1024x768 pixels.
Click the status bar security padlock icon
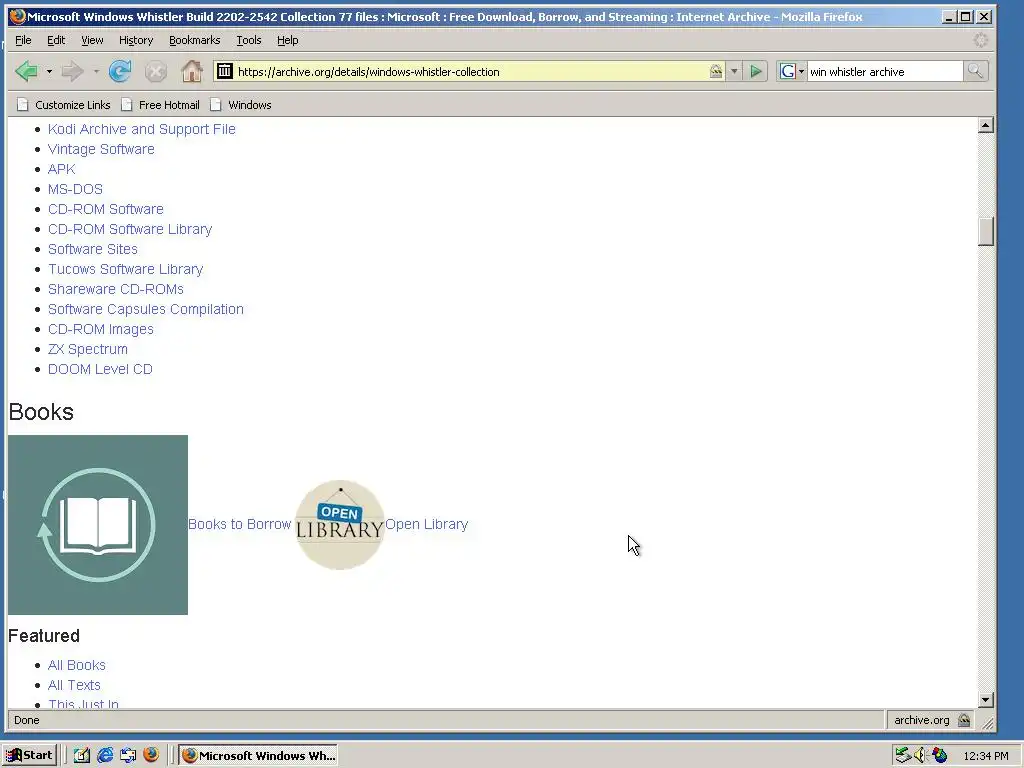pos(964,720)
